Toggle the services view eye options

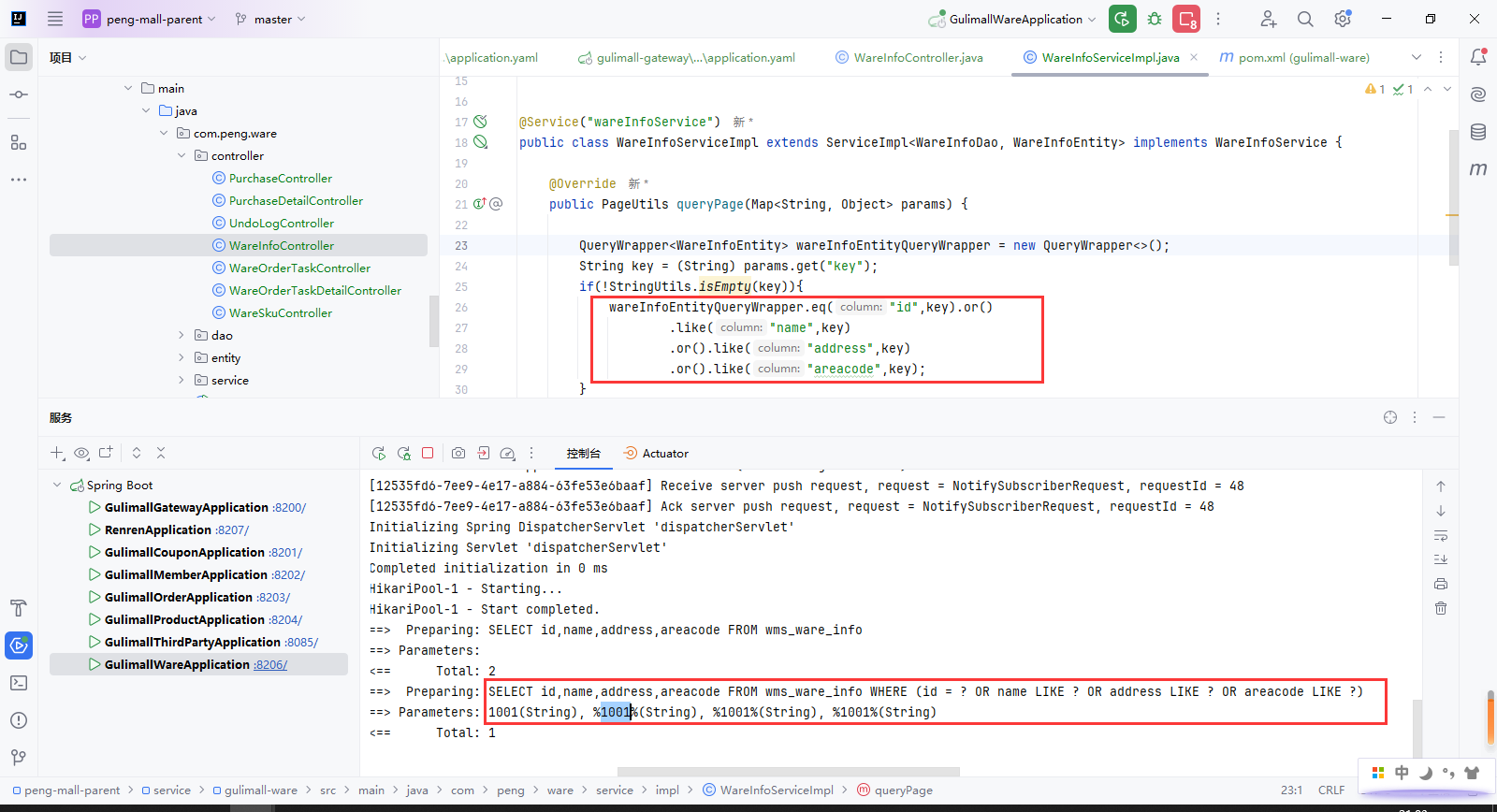81,453
